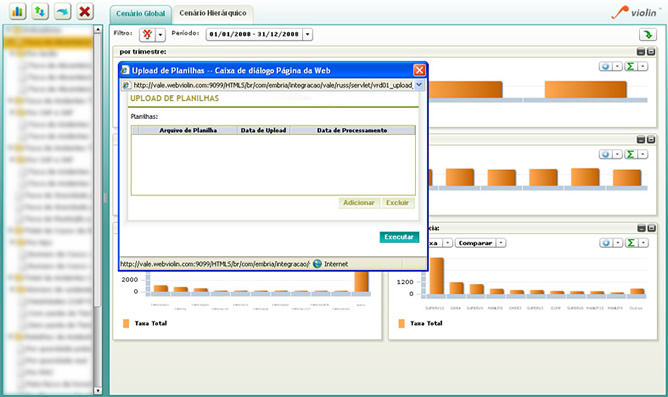Click the Adicionar button

click(359, 203)
